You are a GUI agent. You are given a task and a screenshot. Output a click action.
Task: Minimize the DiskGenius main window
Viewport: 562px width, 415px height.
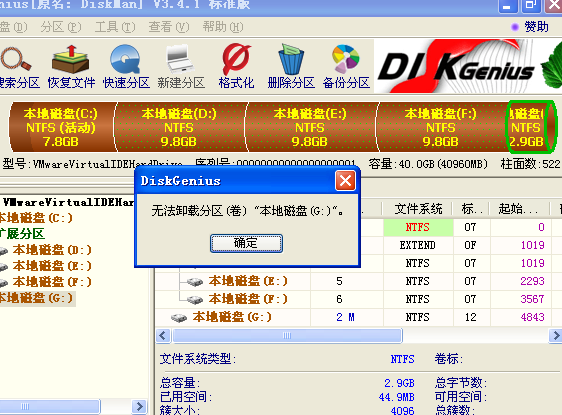pyautogui.click(x=507, y=6)
